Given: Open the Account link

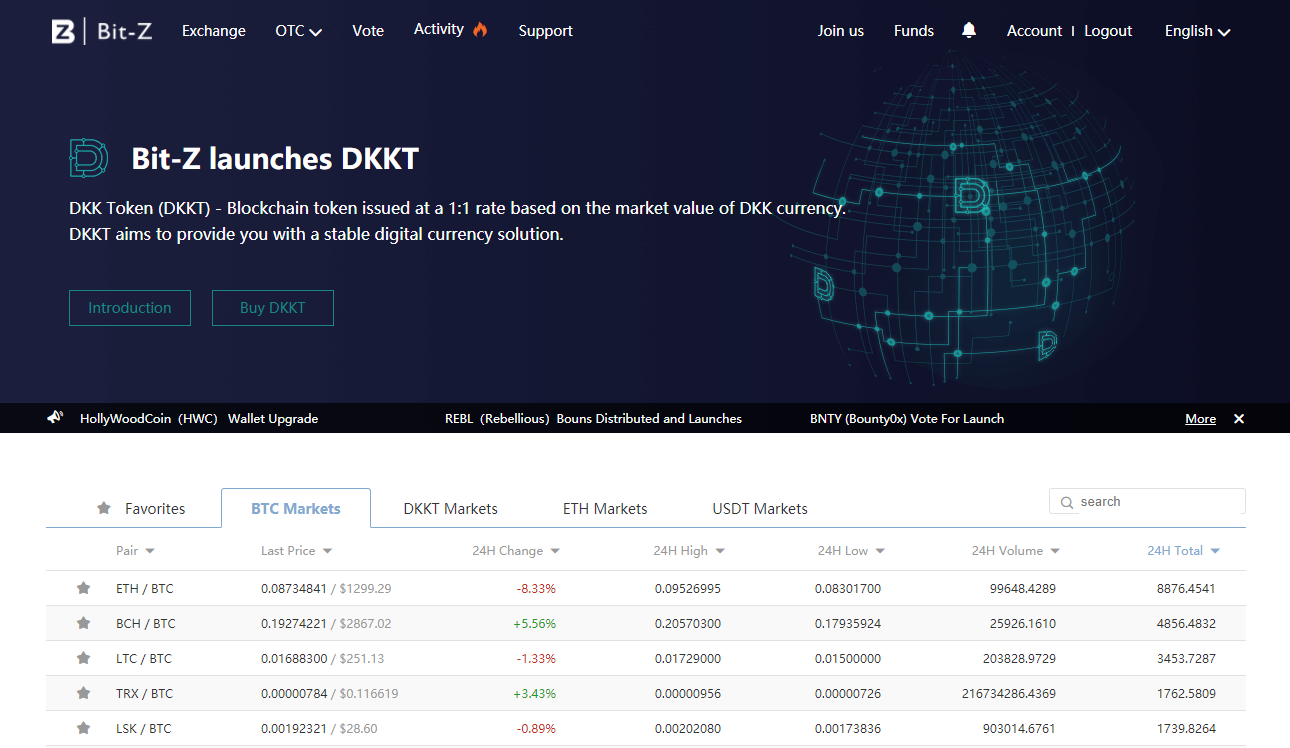Looking at the screenshot, I should pos(1034,31).
